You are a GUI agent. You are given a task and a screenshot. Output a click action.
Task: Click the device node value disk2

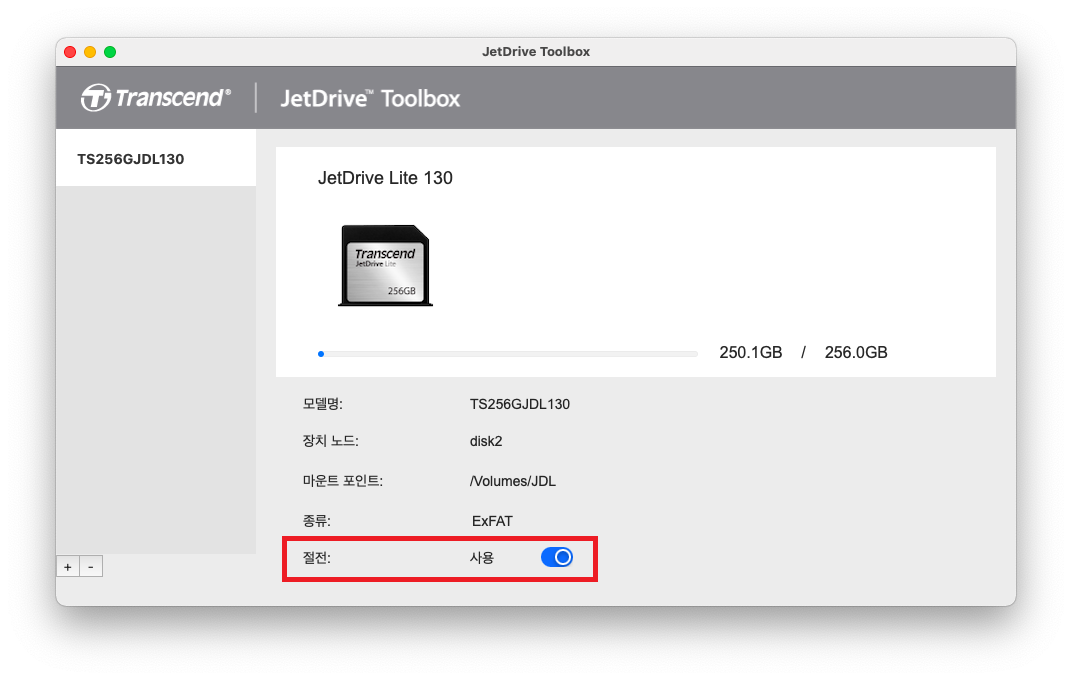(485, 441)
